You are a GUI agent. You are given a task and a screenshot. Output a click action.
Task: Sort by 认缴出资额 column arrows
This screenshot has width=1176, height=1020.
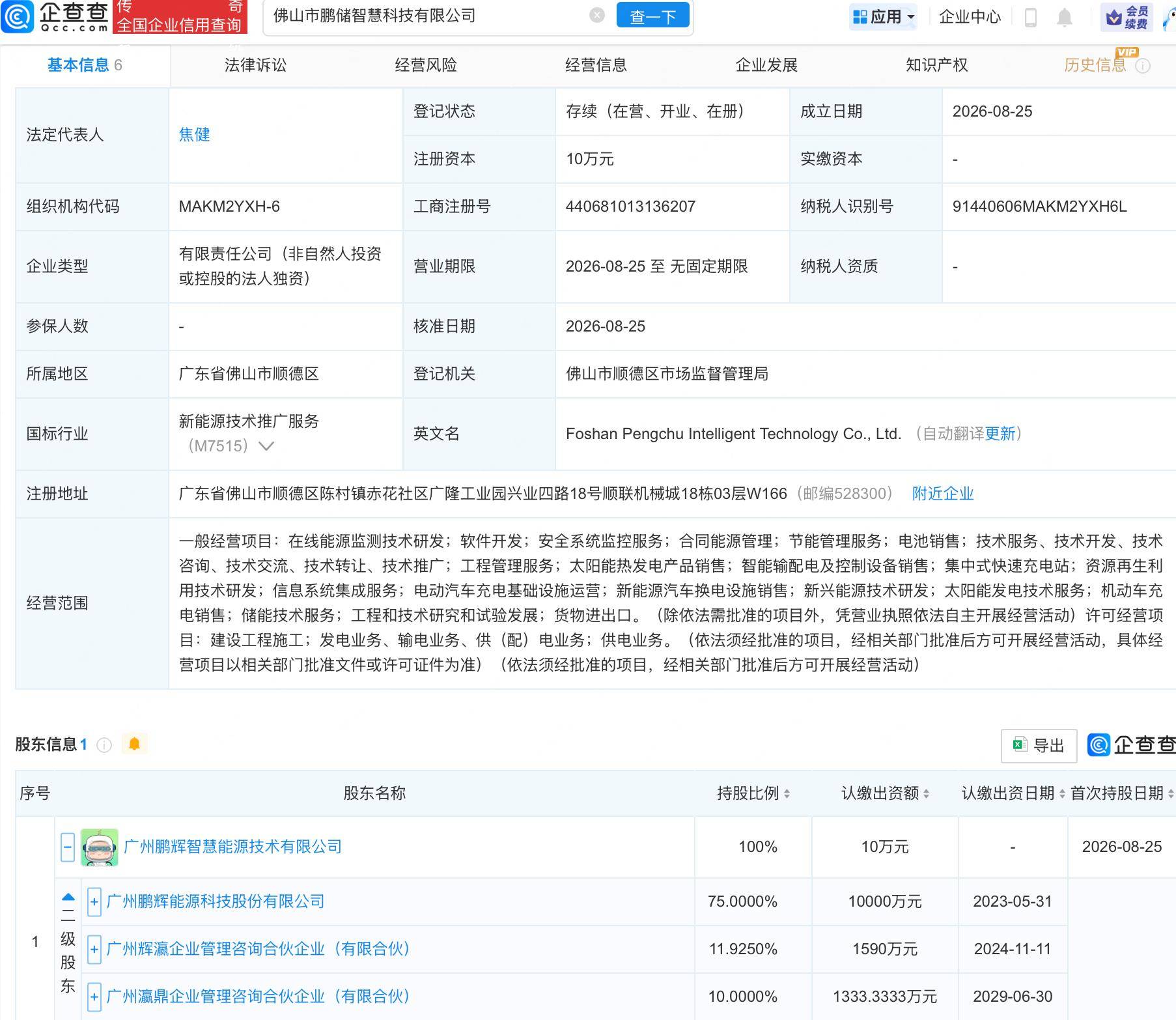click(926, 793)
